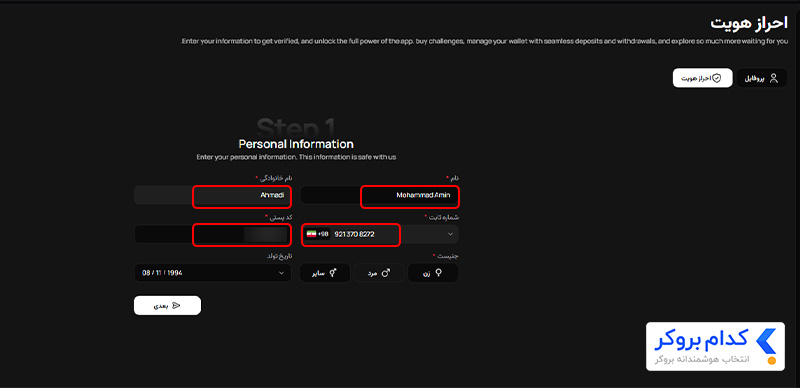This screenshot has width=800, height=388.
Task: Click the male symbol icon on مرد
Action: (386, 273)
